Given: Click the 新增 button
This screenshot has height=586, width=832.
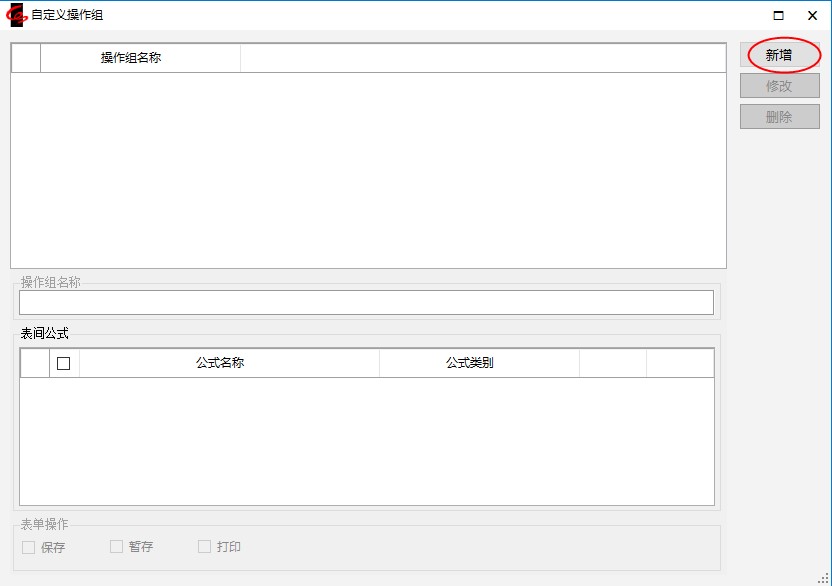Looking at the screenshot, I should pyautogui.click(x=779, y=55).
